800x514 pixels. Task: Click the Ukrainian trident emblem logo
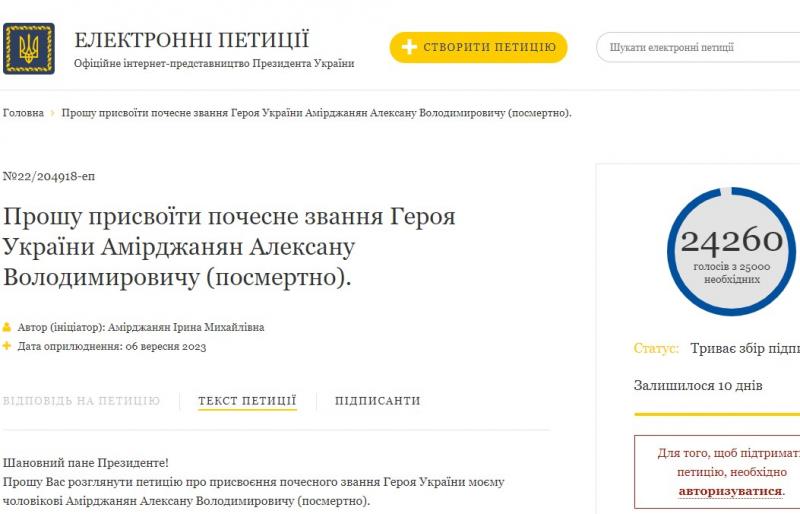29,48
